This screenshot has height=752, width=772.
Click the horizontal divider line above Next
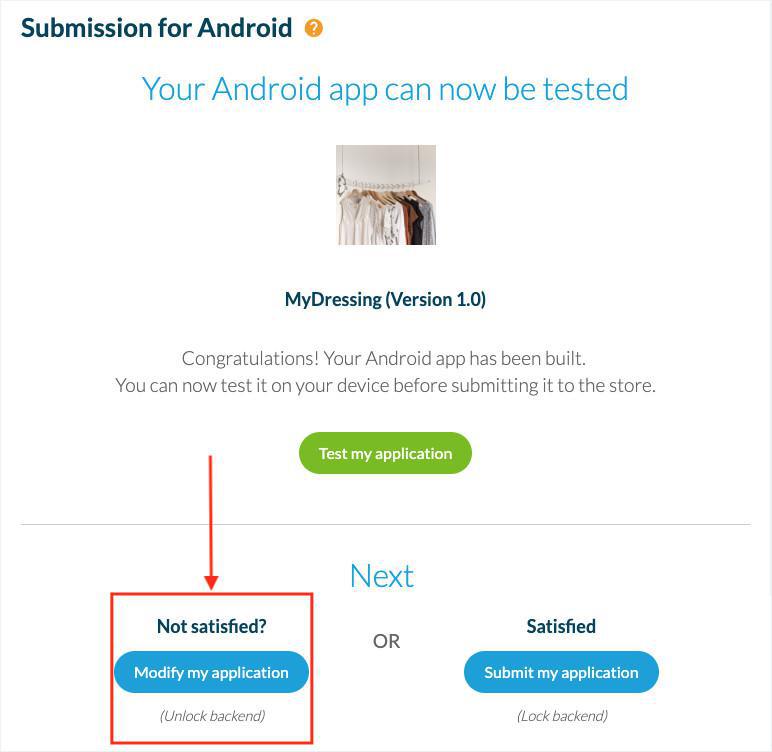[385, 524]
